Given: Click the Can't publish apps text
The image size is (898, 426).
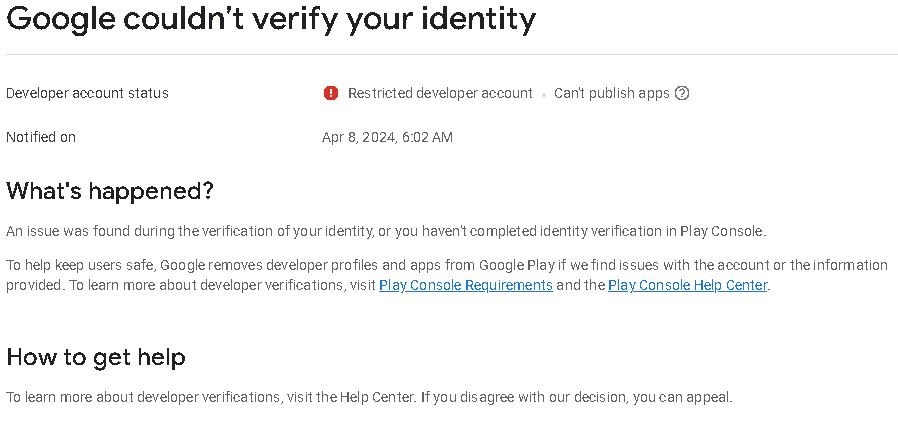Looking at the screenshot, I should (611, 93).
